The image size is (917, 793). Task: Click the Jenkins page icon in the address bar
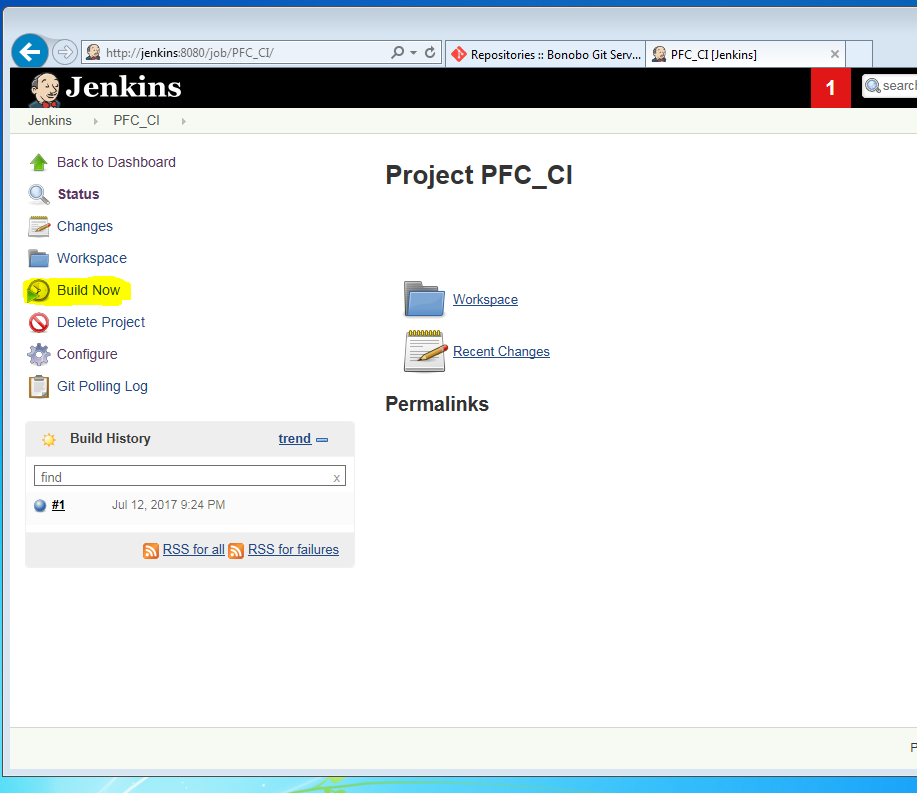92,52
